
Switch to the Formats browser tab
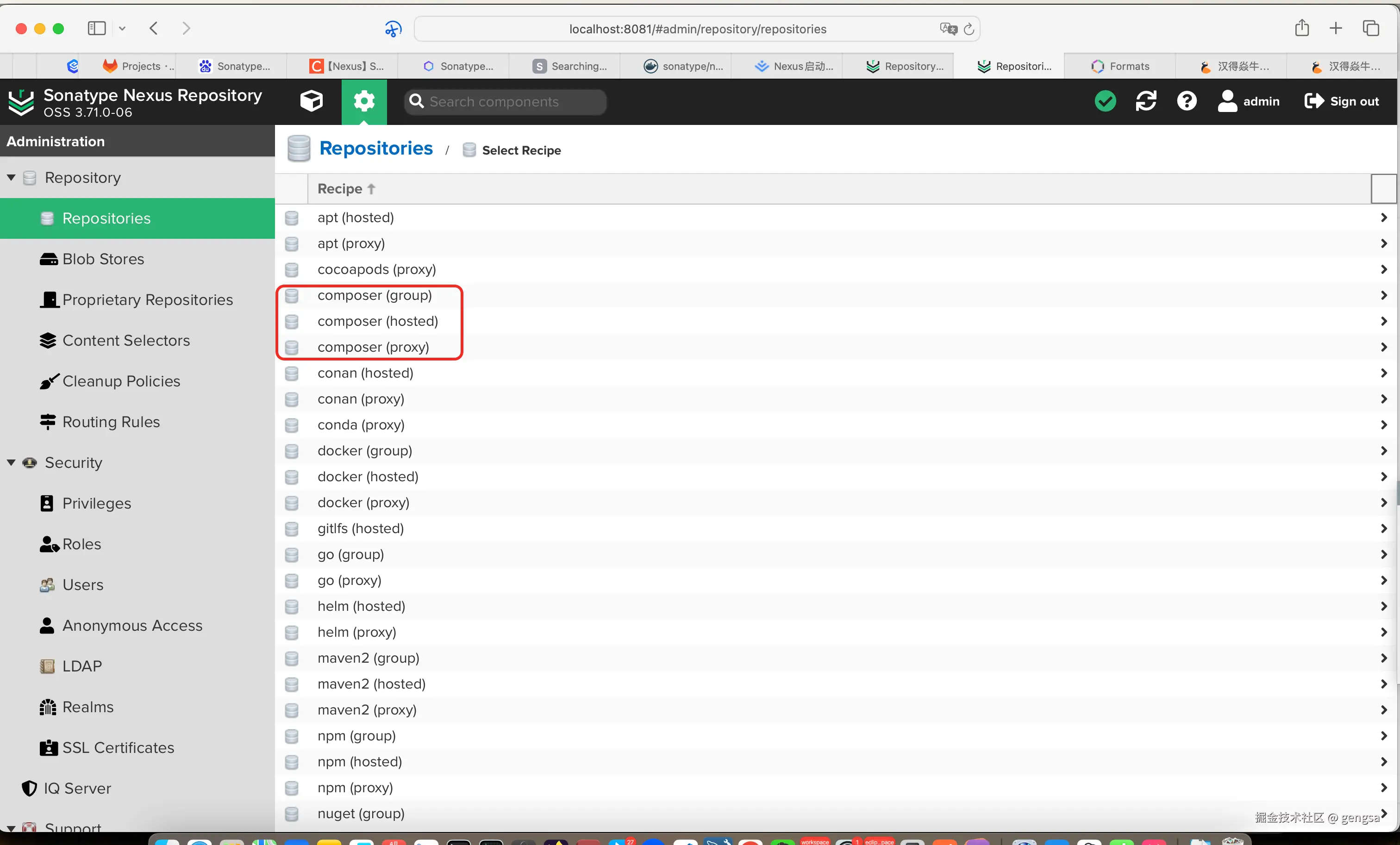point(1119,67)
